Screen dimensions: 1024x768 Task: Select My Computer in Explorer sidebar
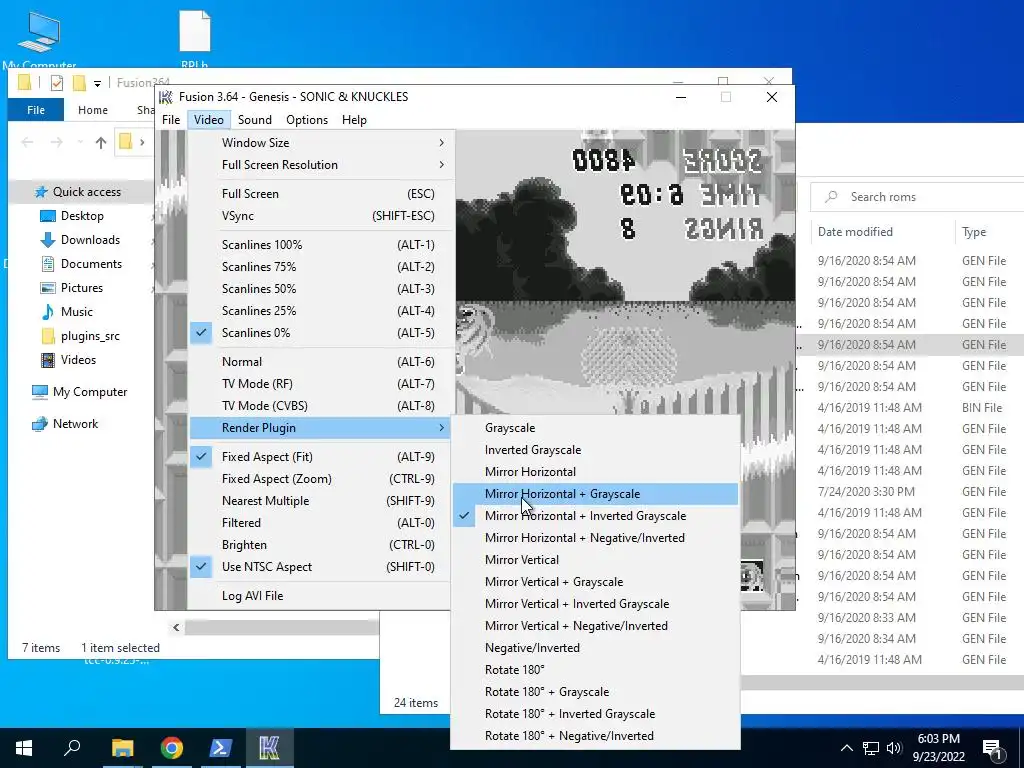tap(89, 392)
